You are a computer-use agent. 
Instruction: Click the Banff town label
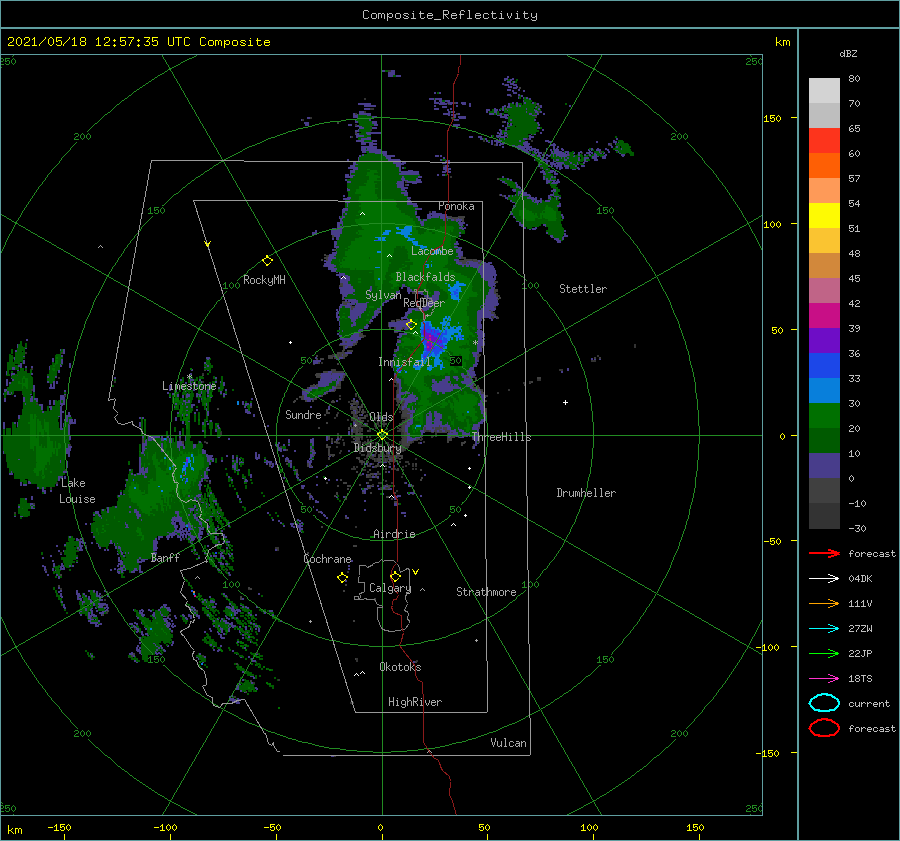point(165,557)
